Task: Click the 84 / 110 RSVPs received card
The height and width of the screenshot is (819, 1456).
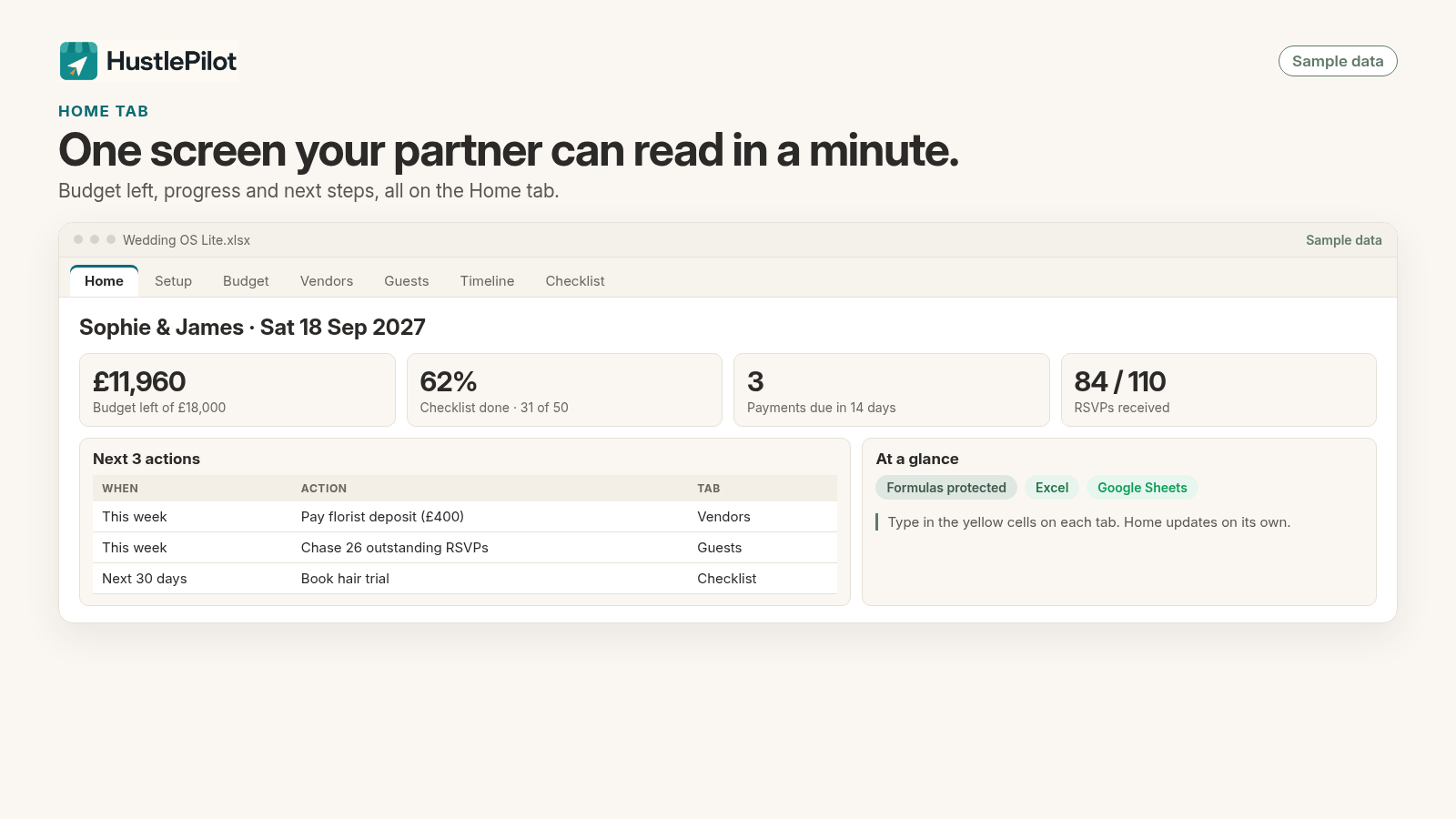Action: coord(1218,389)
